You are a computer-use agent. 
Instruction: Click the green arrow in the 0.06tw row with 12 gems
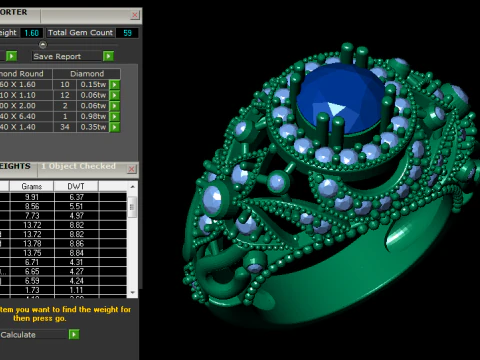pyautogui.click(x=114, y=95)
